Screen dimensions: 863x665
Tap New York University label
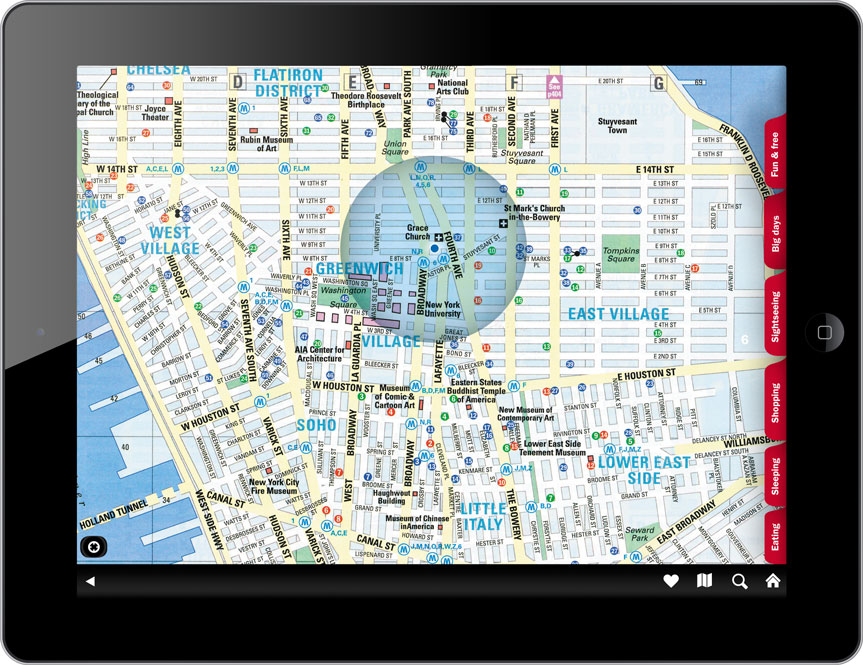tap(443, 309)
